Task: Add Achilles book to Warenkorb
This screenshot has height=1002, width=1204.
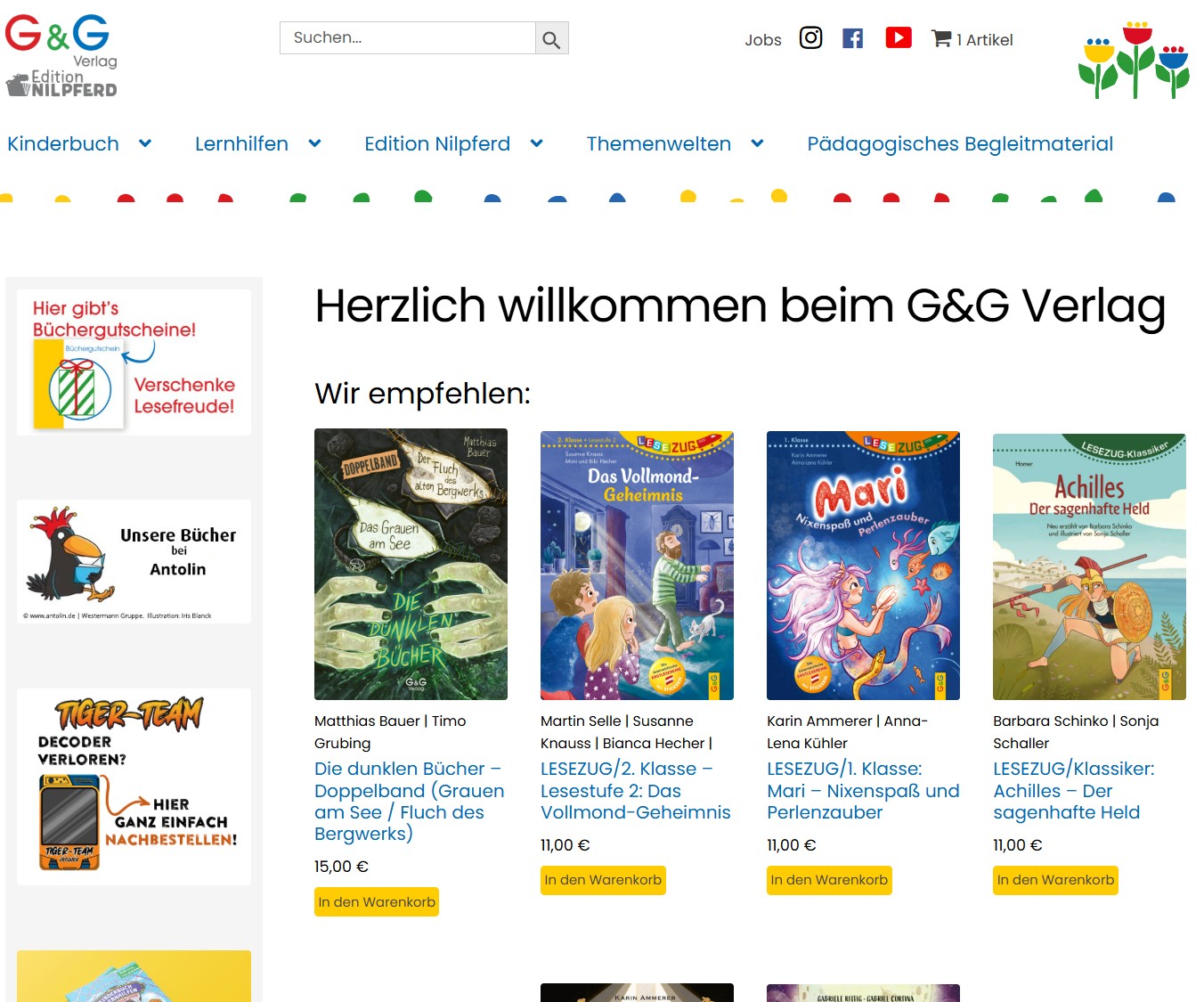Action: (1055, 880)
